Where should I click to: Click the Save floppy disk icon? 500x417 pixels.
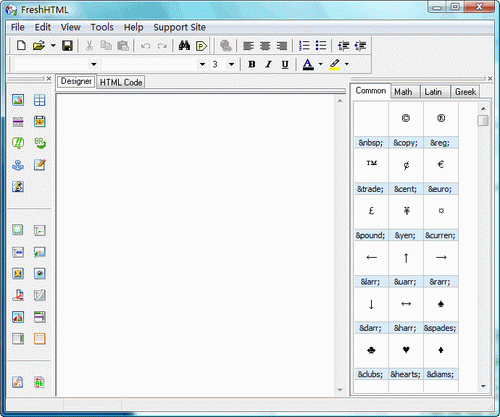coord(67,46)
